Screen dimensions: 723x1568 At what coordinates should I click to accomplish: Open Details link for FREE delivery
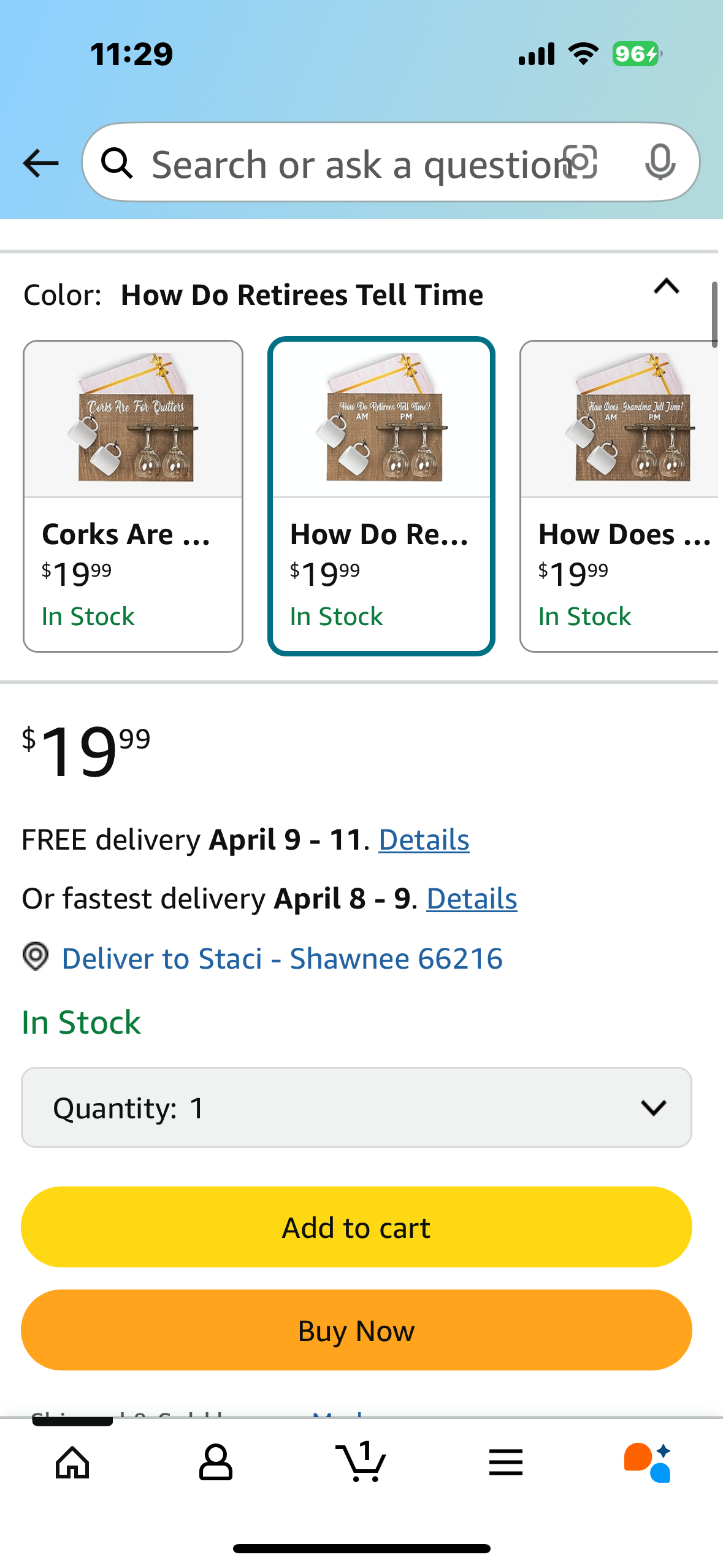coord(424,840)
